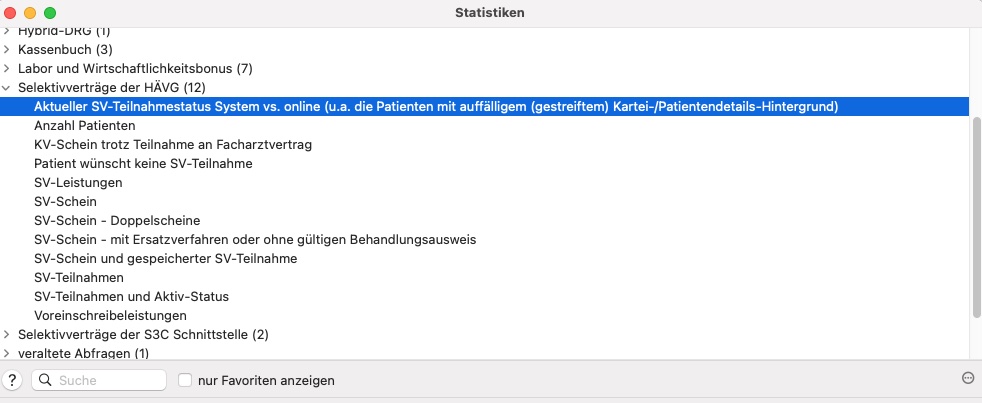Select SV-Teilnahmen und Aktiv-Status

pos(132,296)
